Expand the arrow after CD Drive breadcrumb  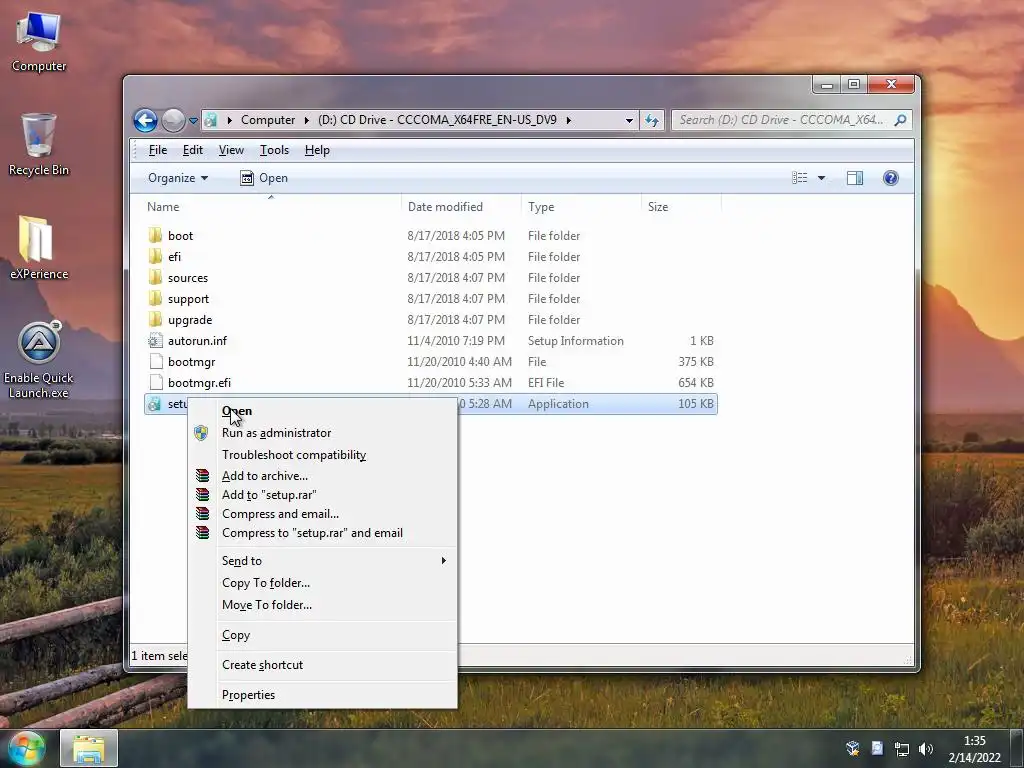pyautogui.click(x=568, y=120)
